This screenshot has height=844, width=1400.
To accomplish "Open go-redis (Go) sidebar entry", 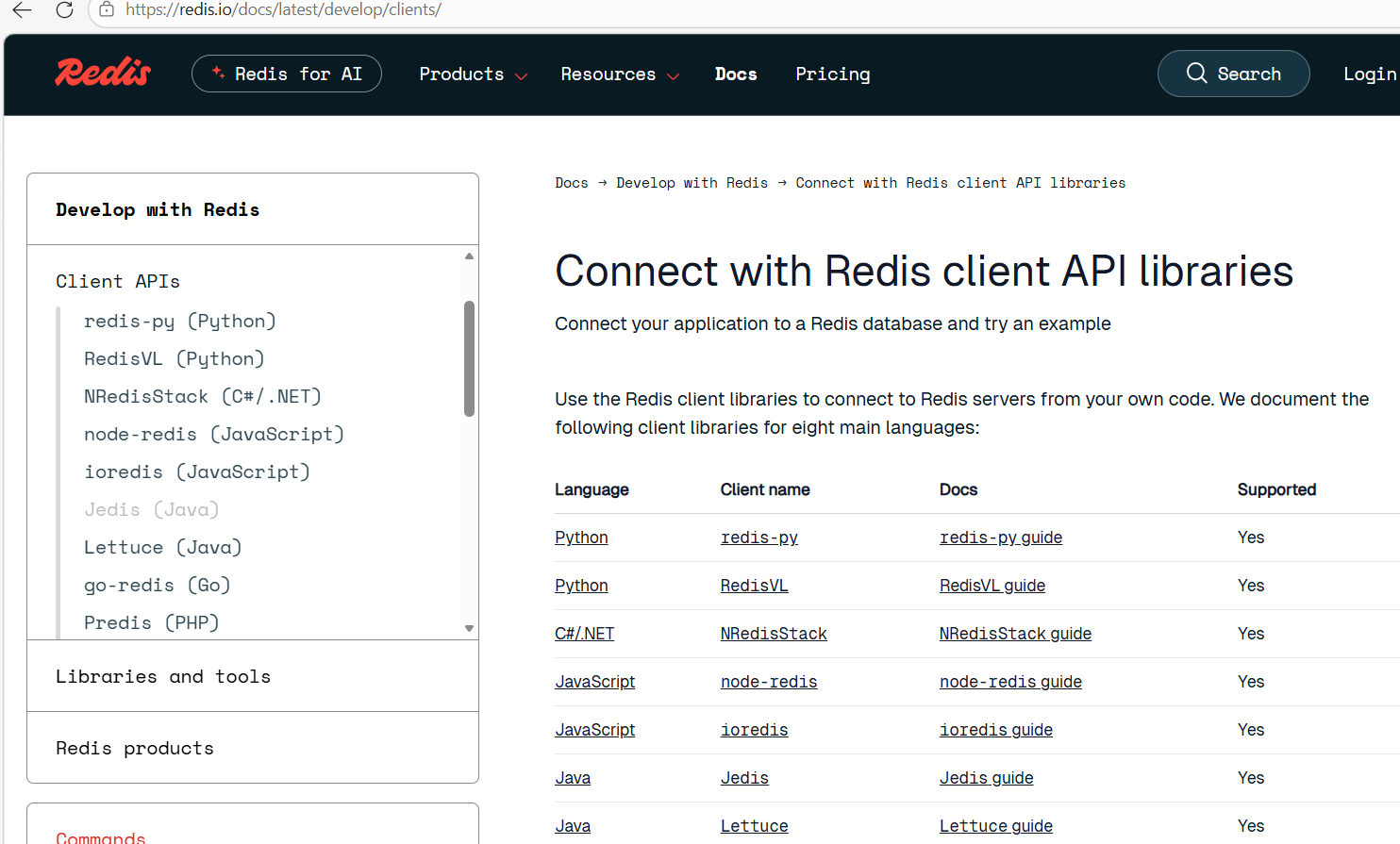I will (x=158, y=585).
